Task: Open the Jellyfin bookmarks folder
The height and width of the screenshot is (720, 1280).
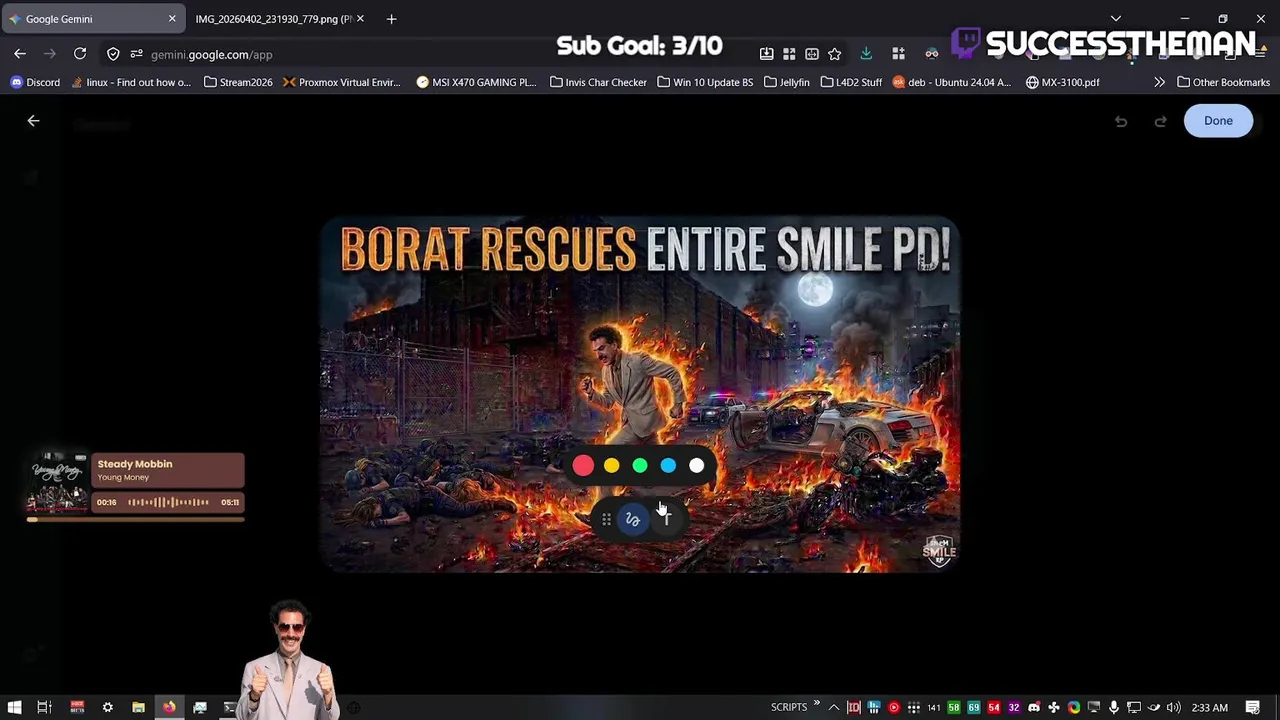Action: 787,82
